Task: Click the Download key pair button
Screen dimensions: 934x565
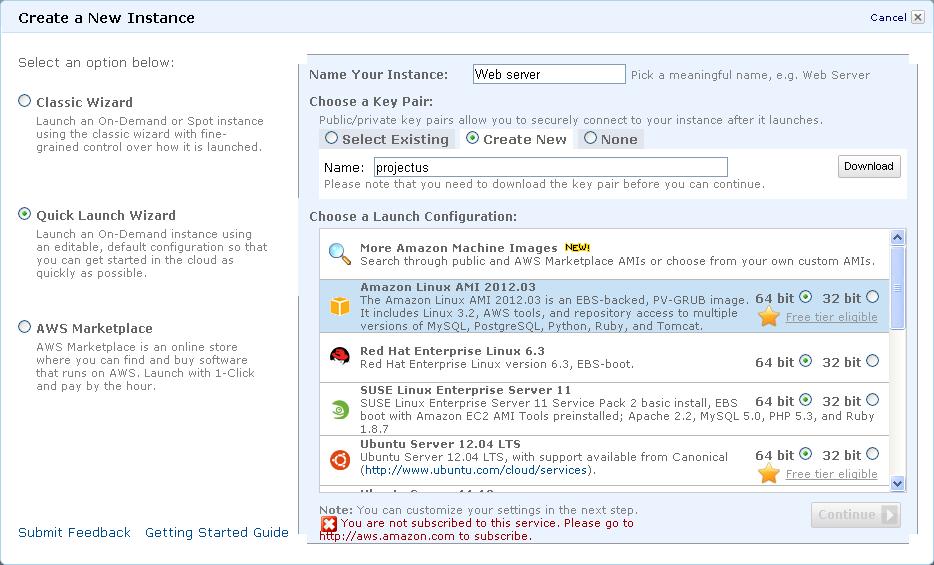Action: [x=869, y=166]
